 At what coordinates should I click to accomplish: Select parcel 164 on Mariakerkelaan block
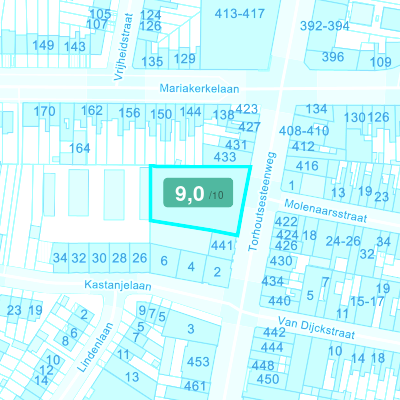tap(80, 148)
